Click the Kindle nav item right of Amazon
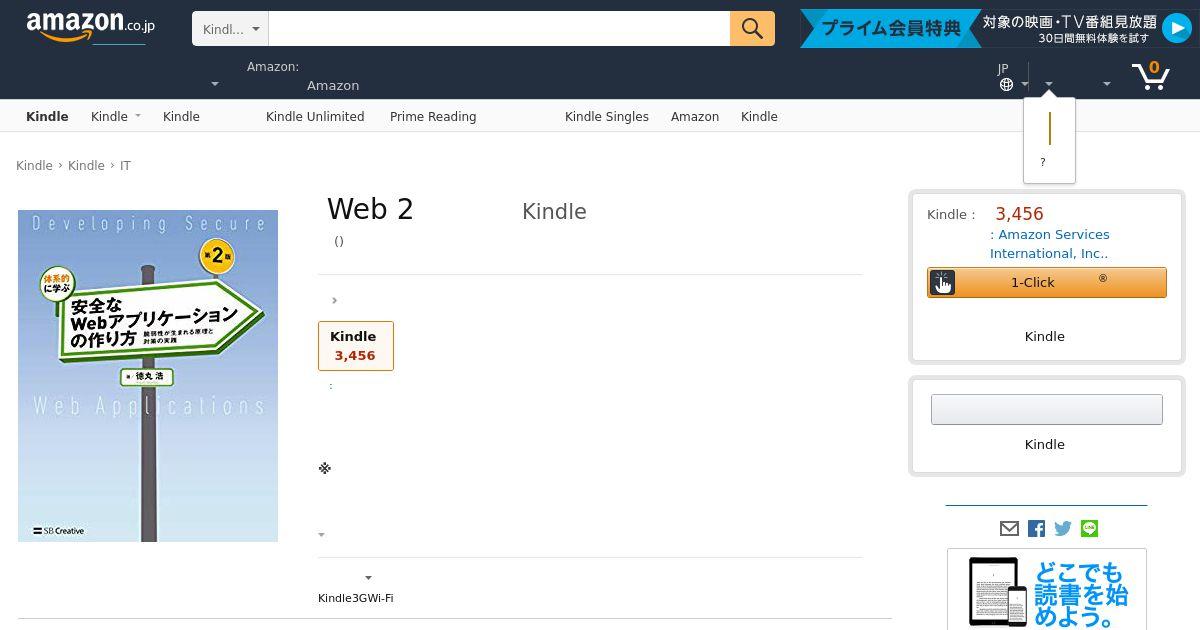 point(759,116)
